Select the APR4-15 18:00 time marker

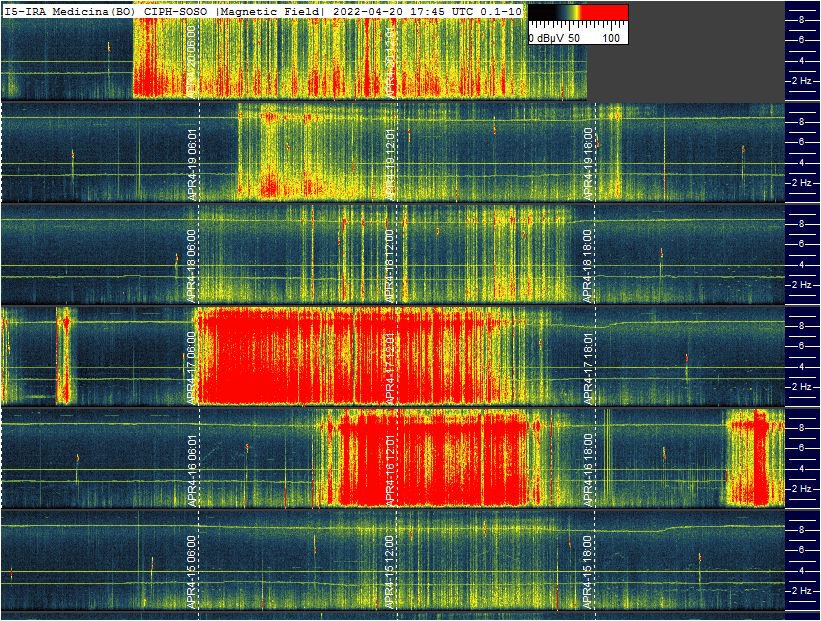[x=588, y=571]
